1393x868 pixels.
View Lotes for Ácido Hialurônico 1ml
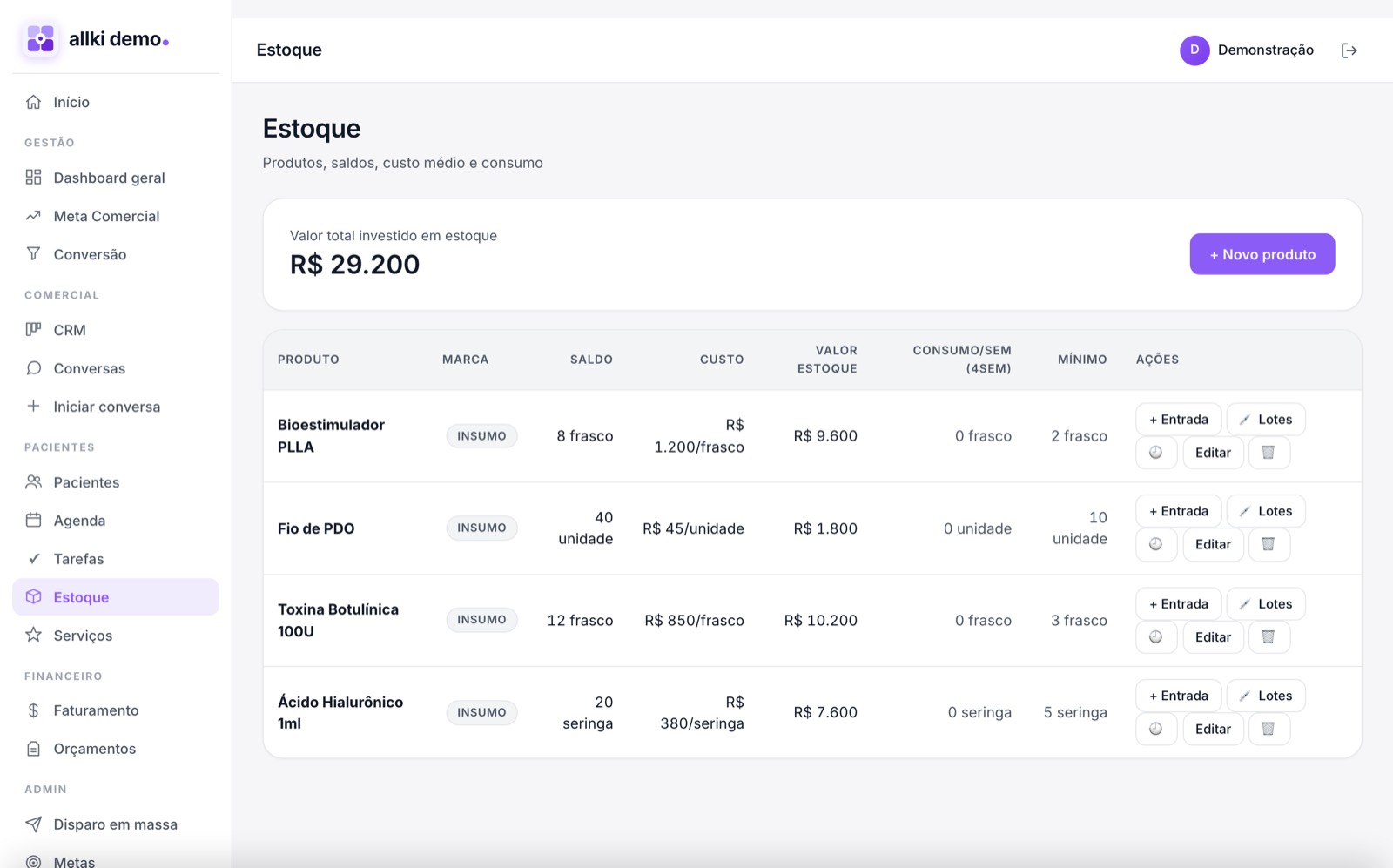[1266, 696]
